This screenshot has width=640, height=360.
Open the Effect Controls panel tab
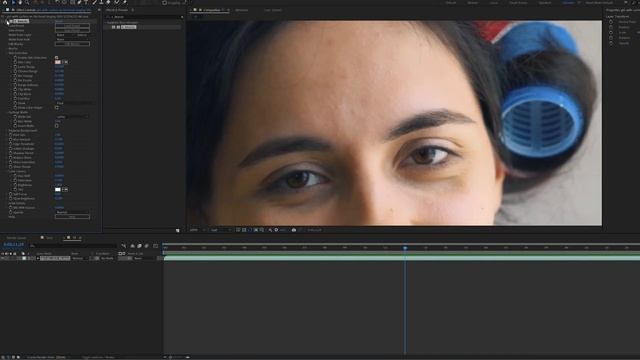coord(27,10)
